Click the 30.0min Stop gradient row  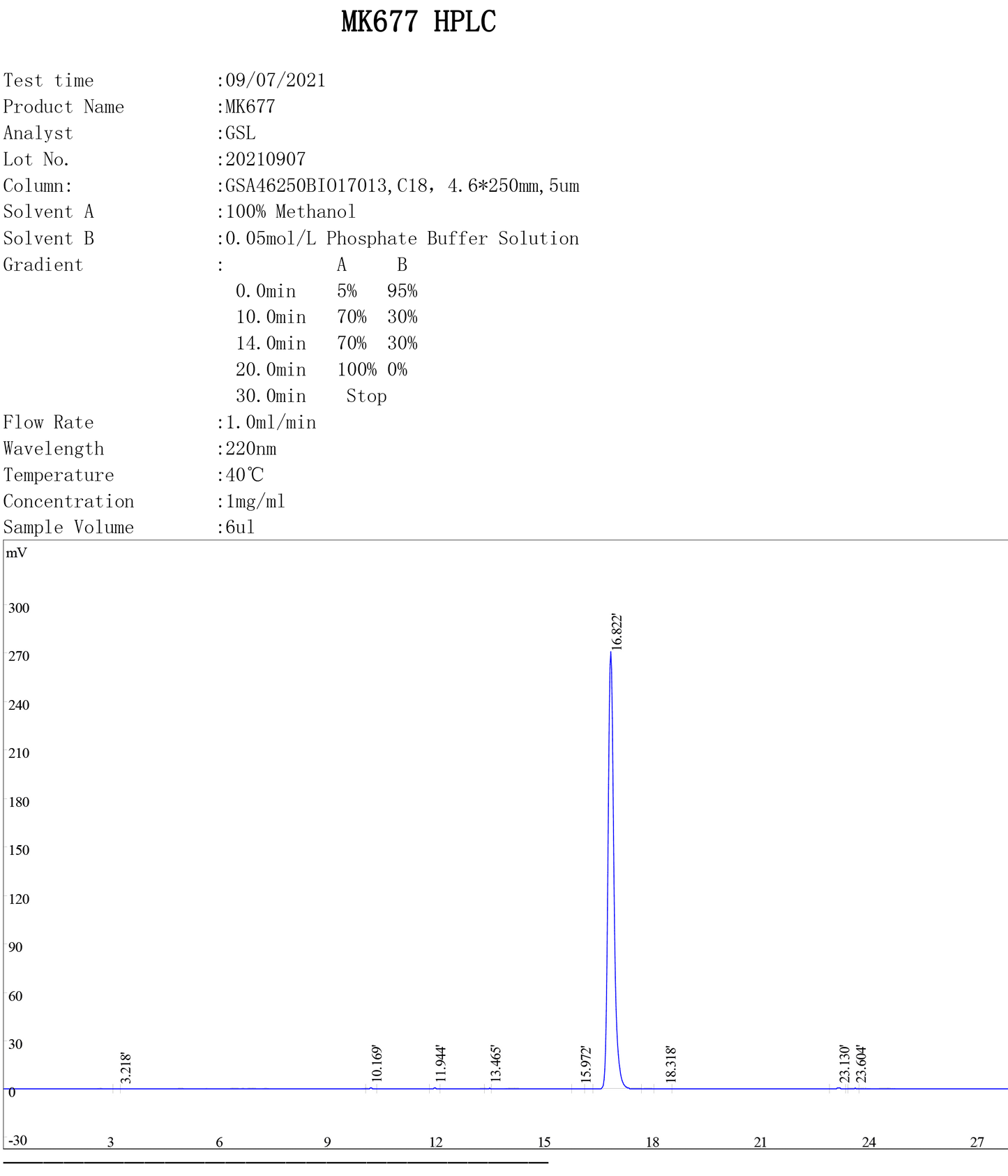(x=311, y=396)
